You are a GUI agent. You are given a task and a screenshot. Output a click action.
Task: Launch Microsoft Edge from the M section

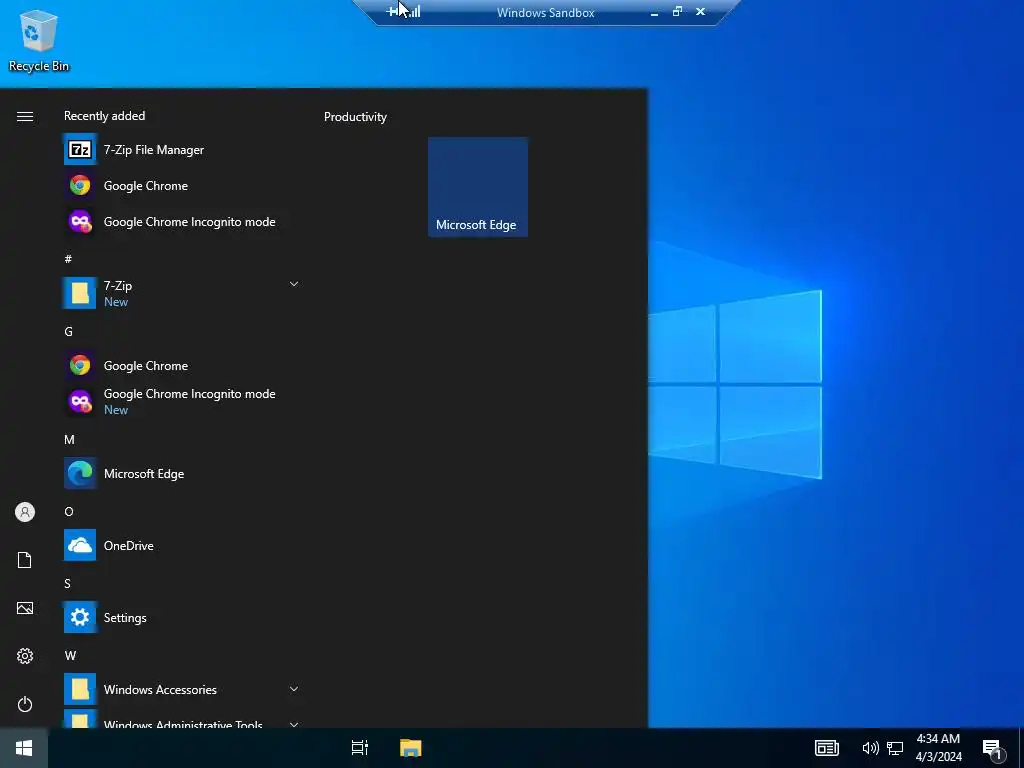coord(182,473)
